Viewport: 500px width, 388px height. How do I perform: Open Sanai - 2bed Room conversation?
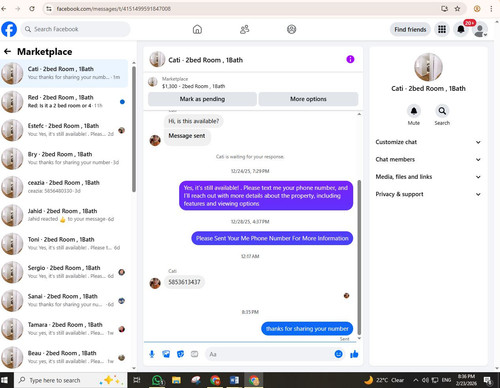coord(64,300)
